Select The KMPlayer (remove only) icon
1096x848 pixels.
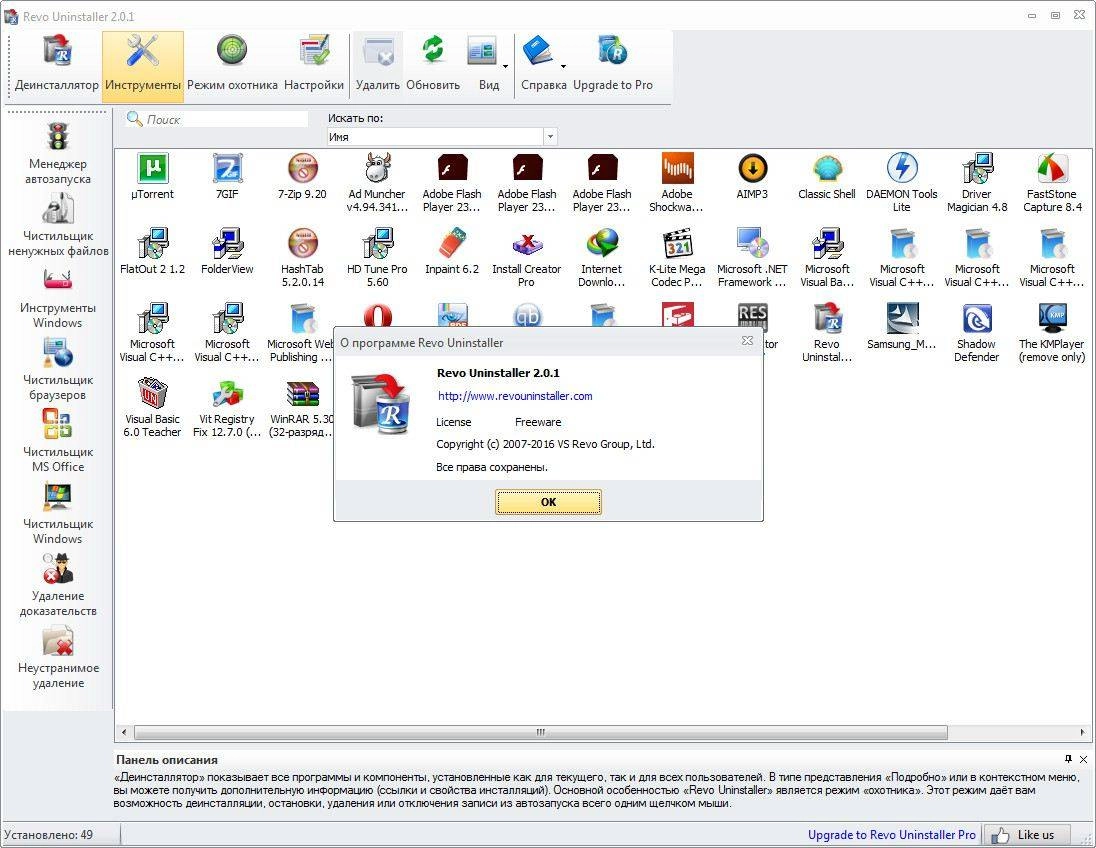coord(1052,332)
